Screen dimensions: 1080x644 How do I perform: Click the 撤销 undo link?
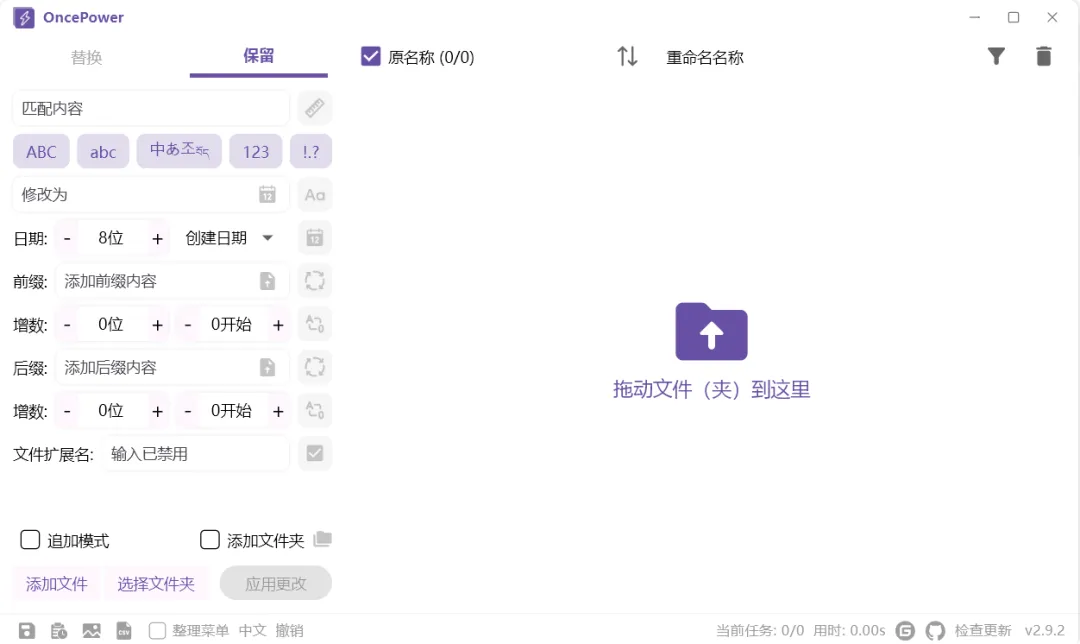289,630
